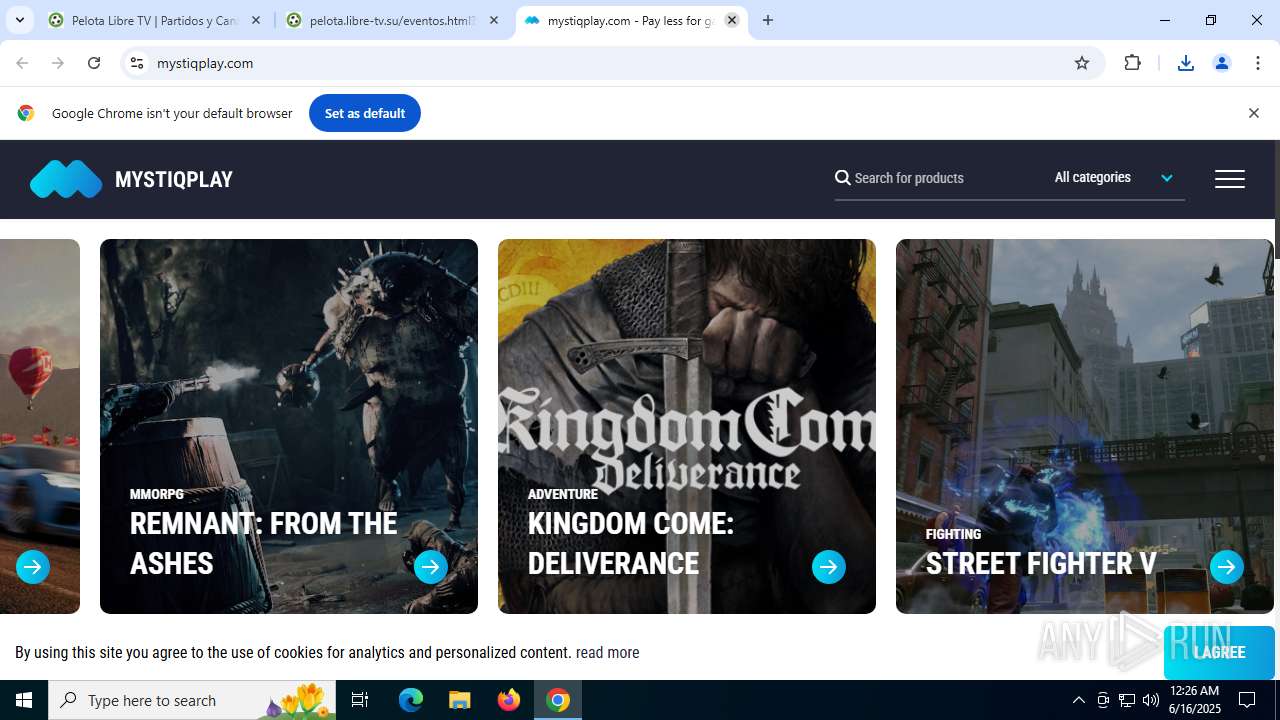Viewport: 1280px width, 720px height.
Task: Open the Remnant: From the Ashes title
Action: pos(264,543)
